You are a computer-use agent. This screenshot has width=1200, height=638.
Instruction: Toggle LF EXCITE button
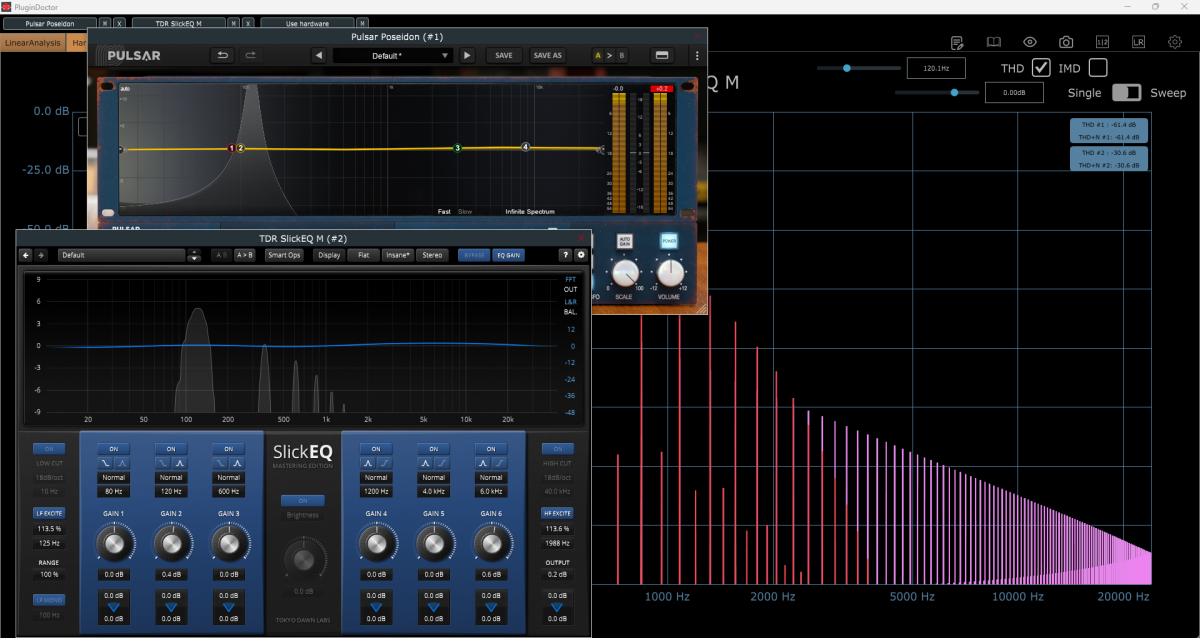click(x=48, y=513)
